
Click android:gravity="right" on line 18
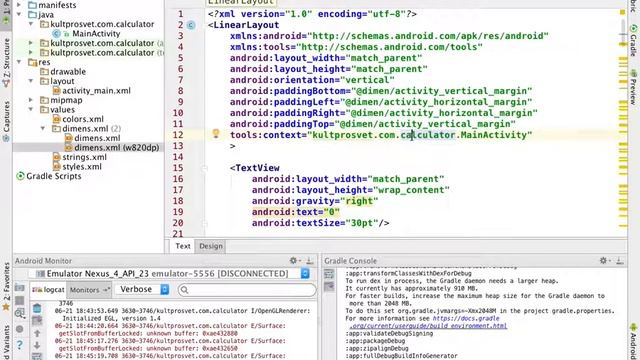[x=315, y=201]
